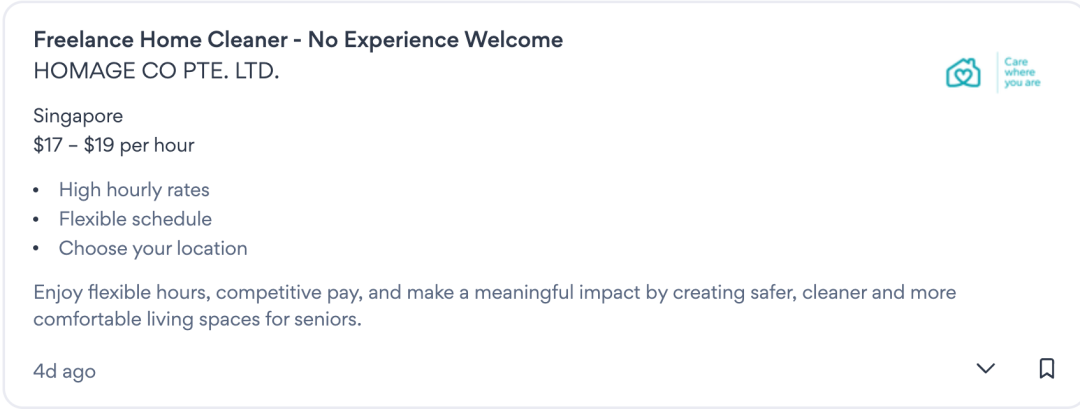Click "No Experience Welcome" in the title
The image size is (1080, 409).
435,40
